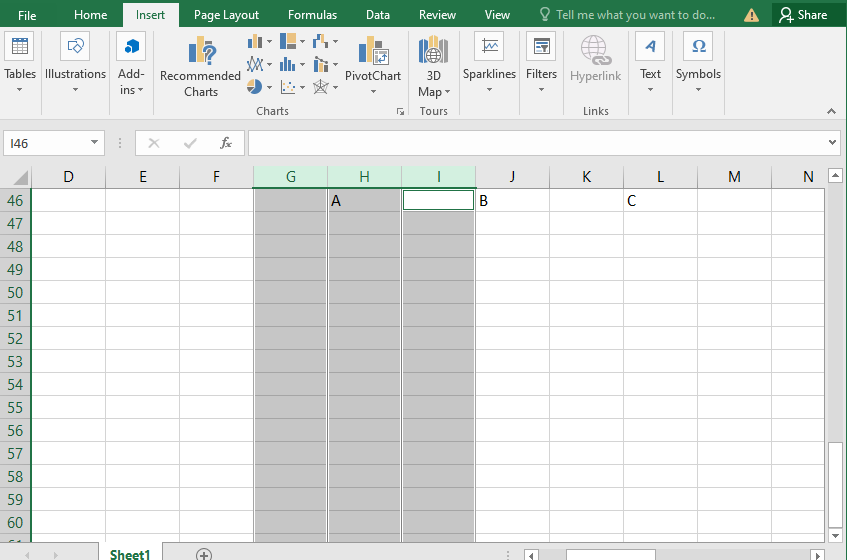Select column D header
Screen dimensions: 847x560
pos(68,177)
